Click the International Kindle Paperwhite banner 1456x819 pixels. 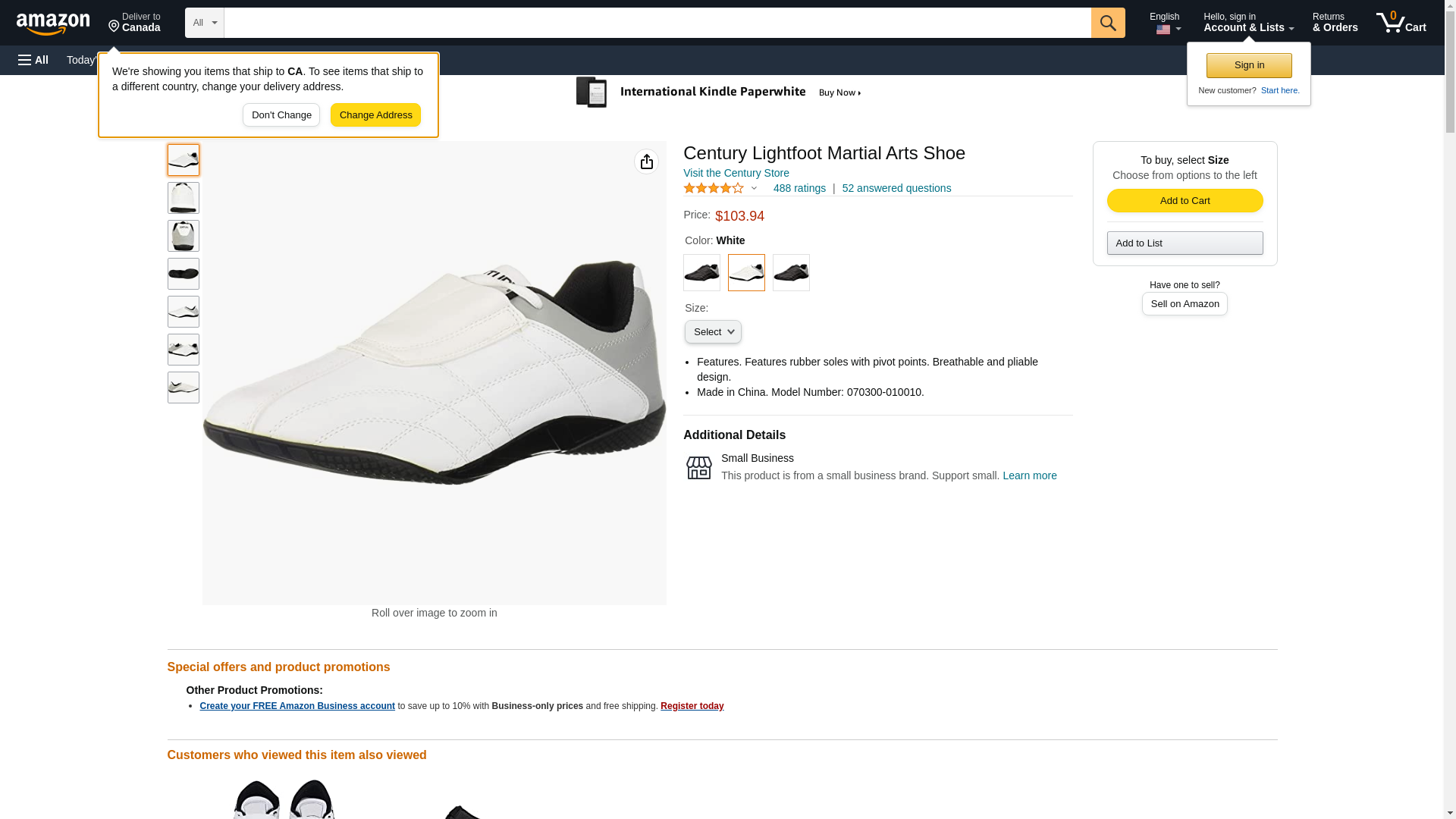pos(719,93)
